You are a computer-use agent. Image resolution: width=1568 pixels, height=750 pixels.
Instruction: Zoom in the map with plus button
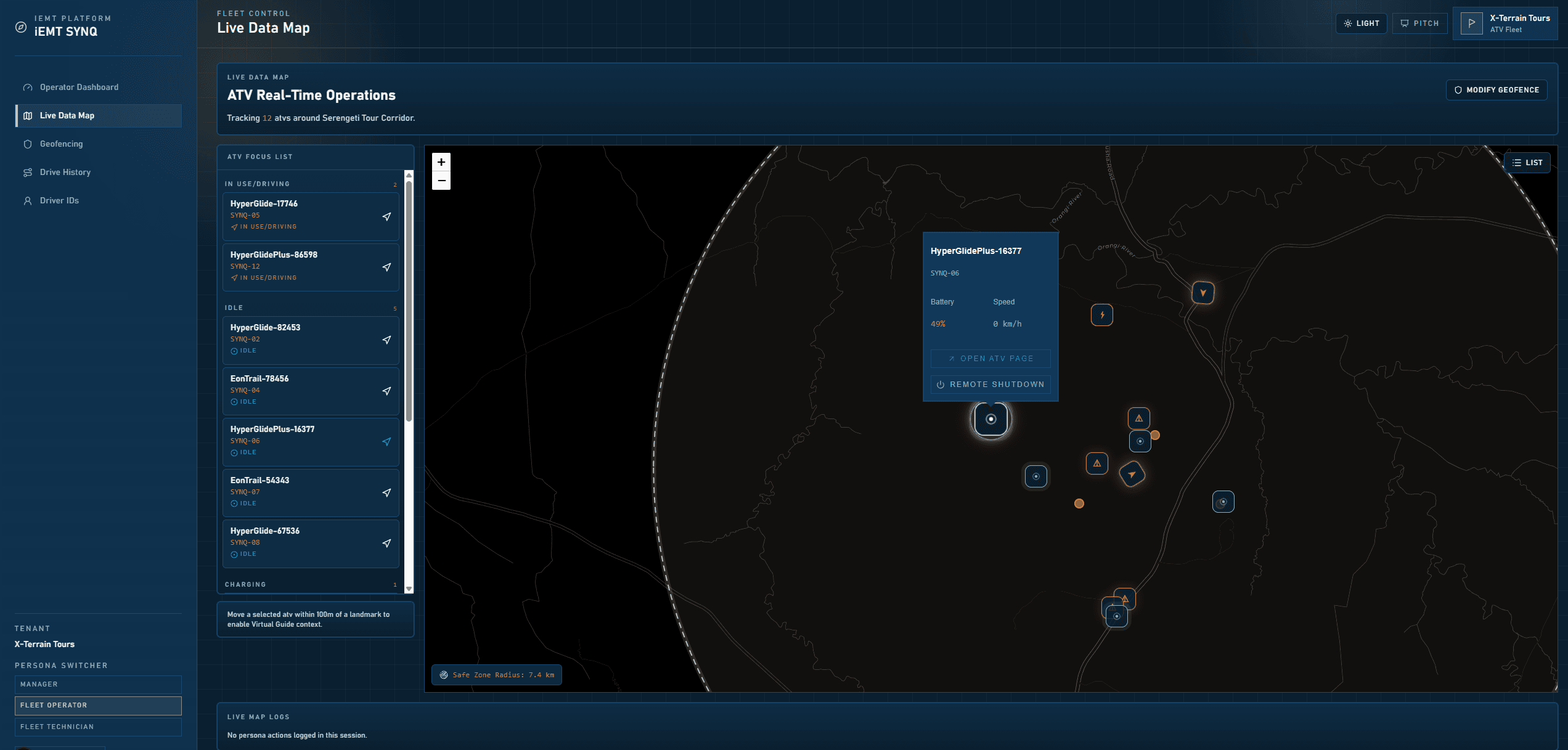coord(441,162)
